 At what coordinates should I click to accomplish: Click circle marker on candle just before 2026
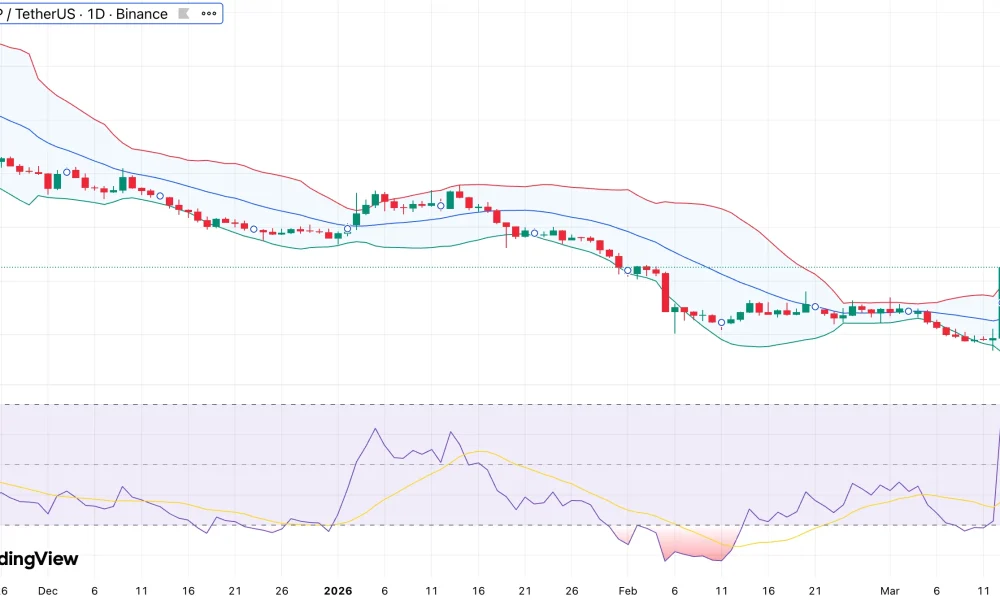[347, 229]
